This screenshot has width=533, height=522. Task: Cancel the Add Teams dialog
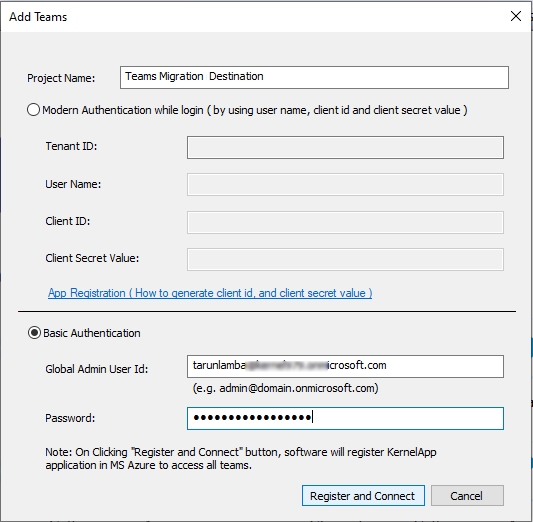coord(467,495)
